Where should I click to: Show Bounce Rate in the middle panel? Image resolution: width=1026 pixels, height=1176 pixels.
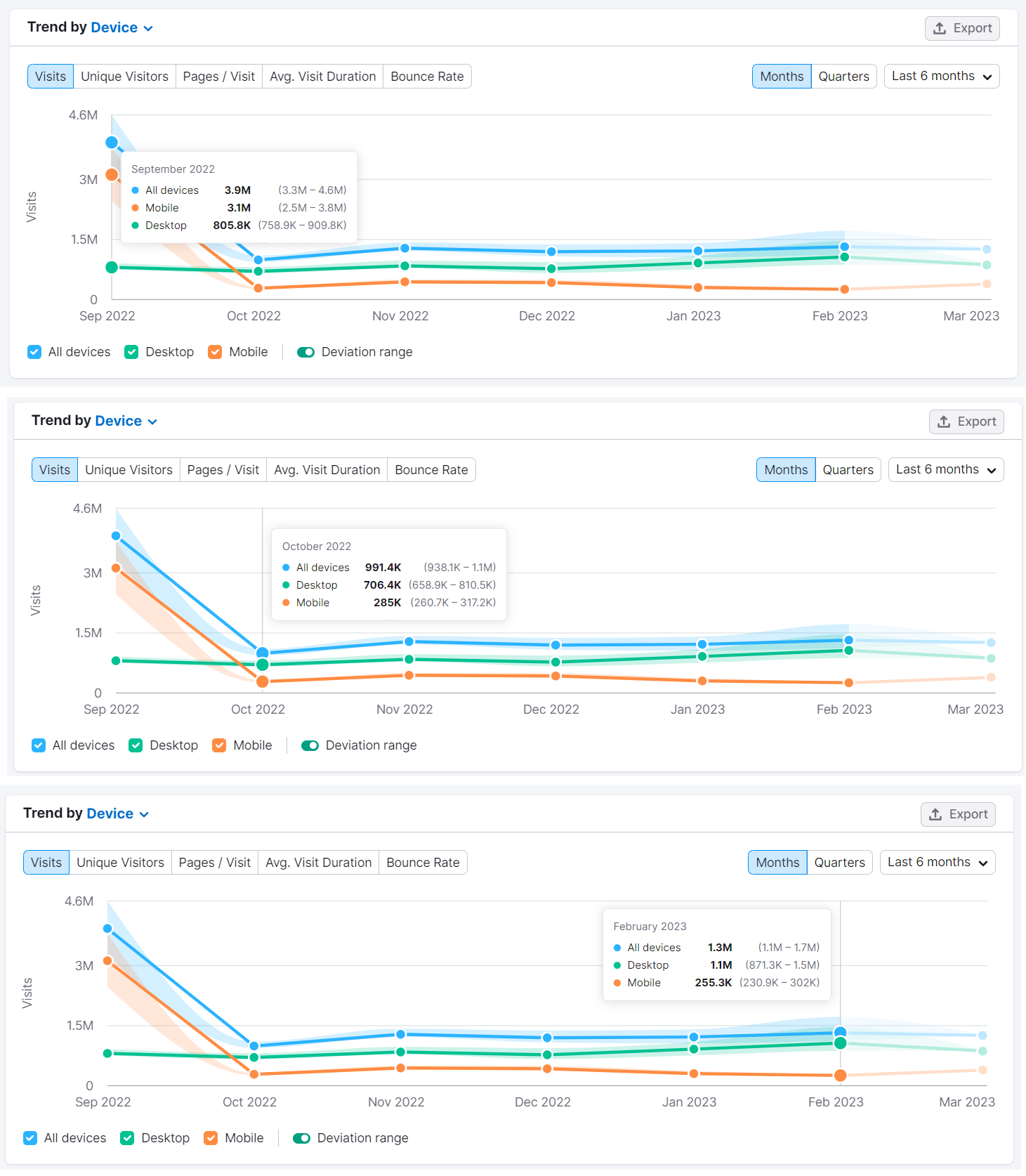click(x=431, y=470)
